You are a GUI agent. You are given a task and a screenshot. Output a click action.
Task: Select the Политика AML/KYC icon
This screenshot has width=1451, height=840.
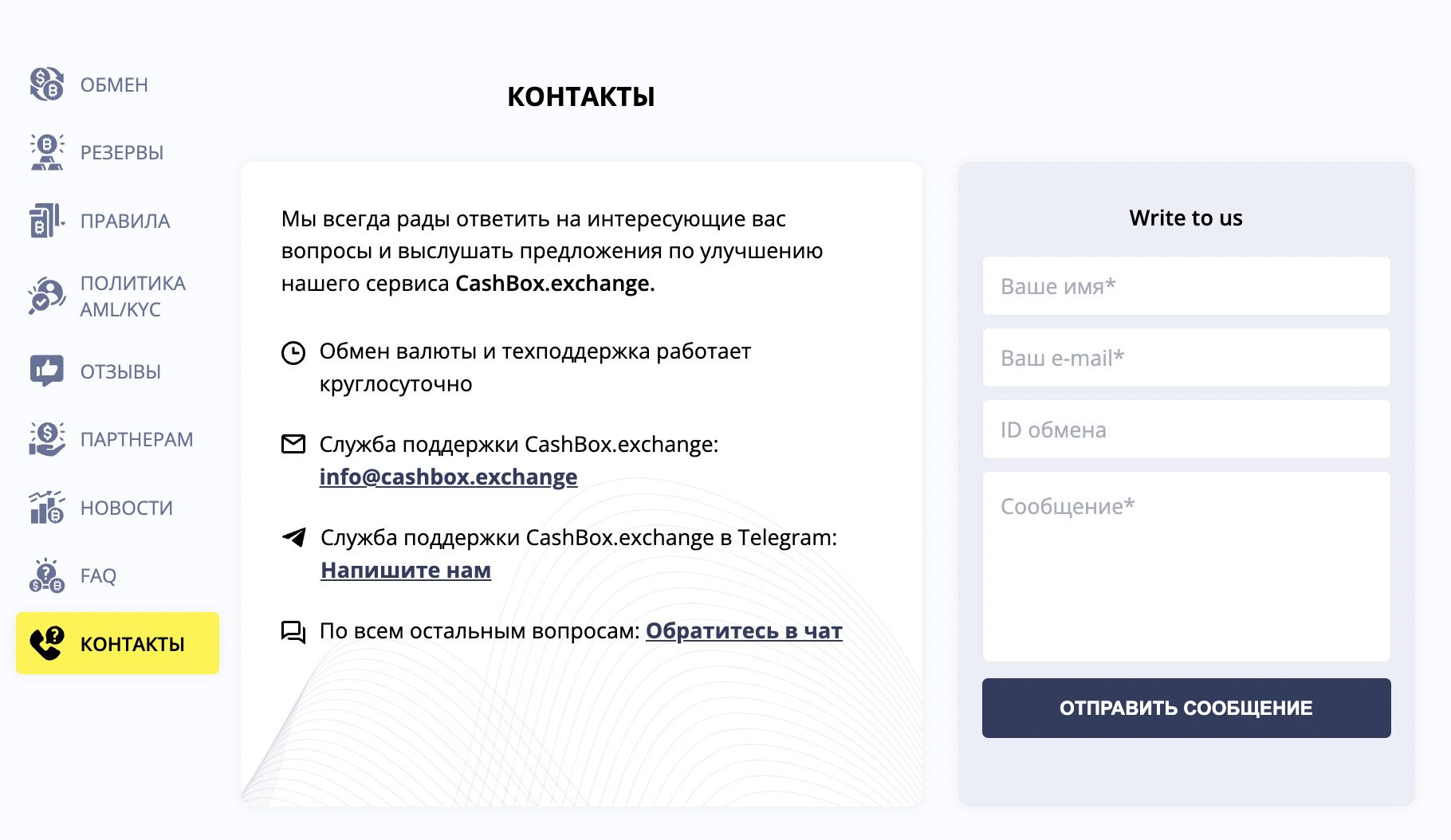(x=47, y=296)
